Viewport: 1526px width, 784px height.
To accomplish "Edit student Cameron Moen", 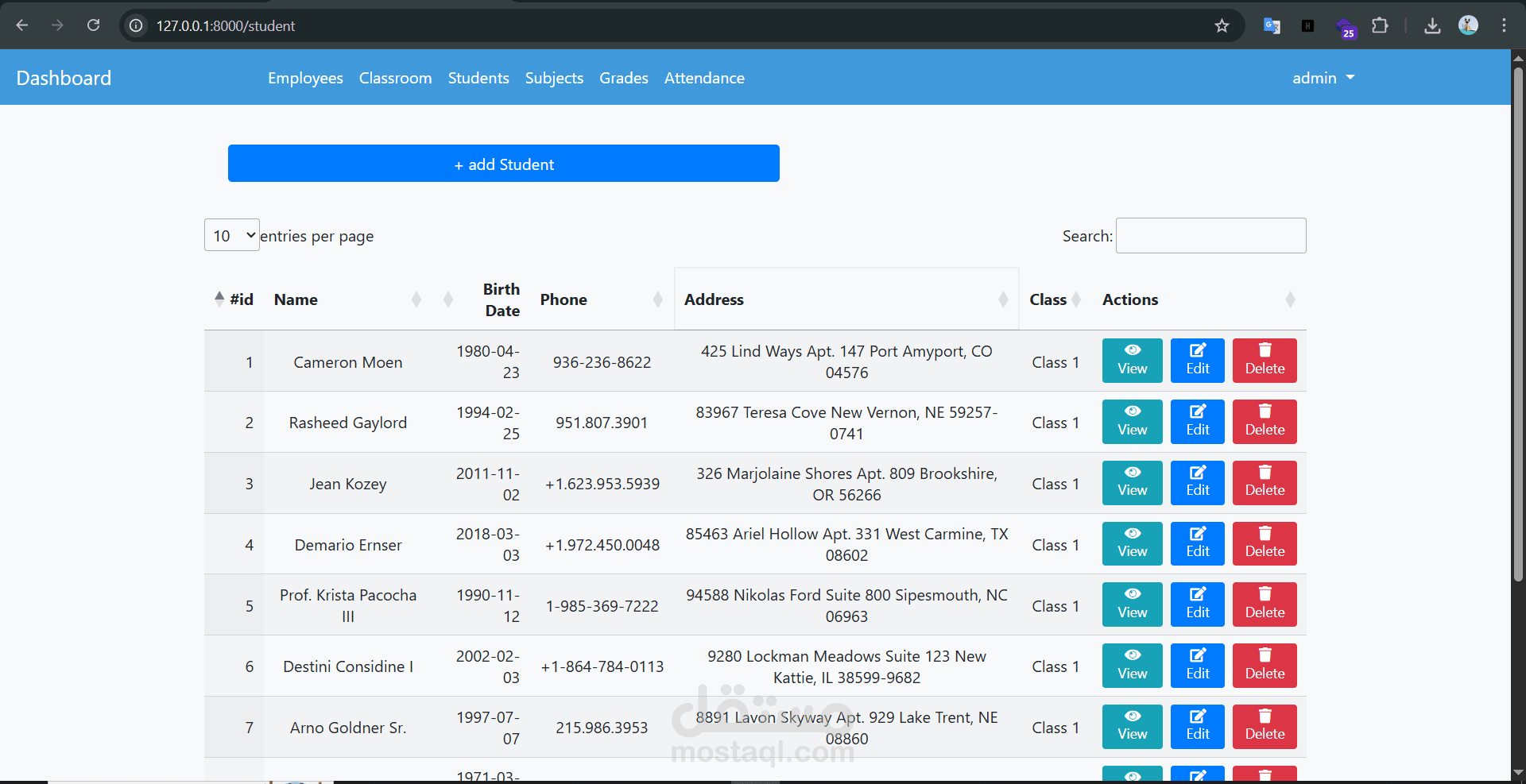I will [1197, 361].
